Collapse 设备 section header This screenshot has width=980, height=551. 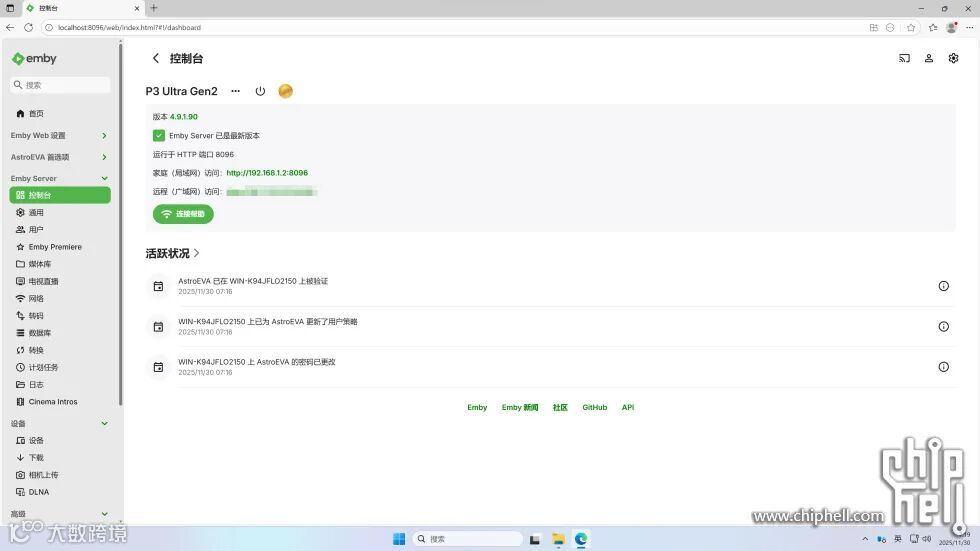(x=60, y=424)
